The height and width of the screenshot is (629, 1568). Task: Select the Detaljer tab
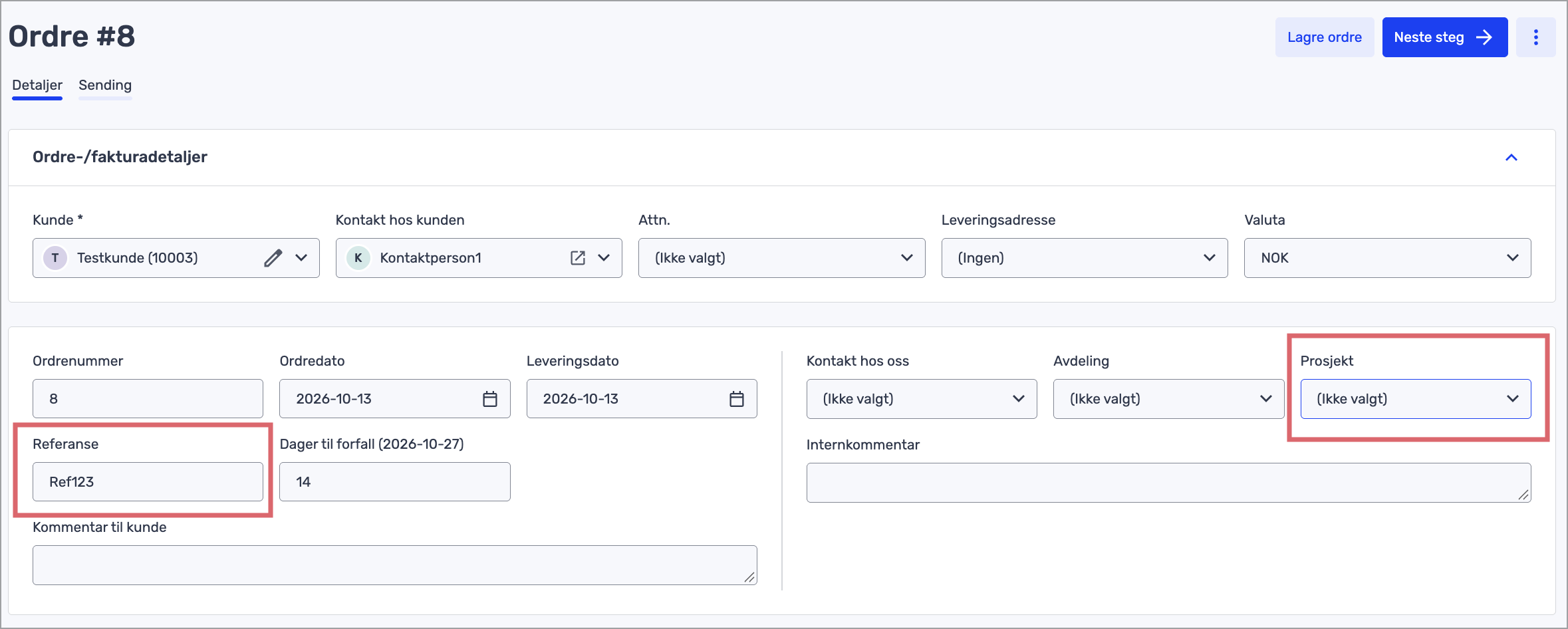37,85
